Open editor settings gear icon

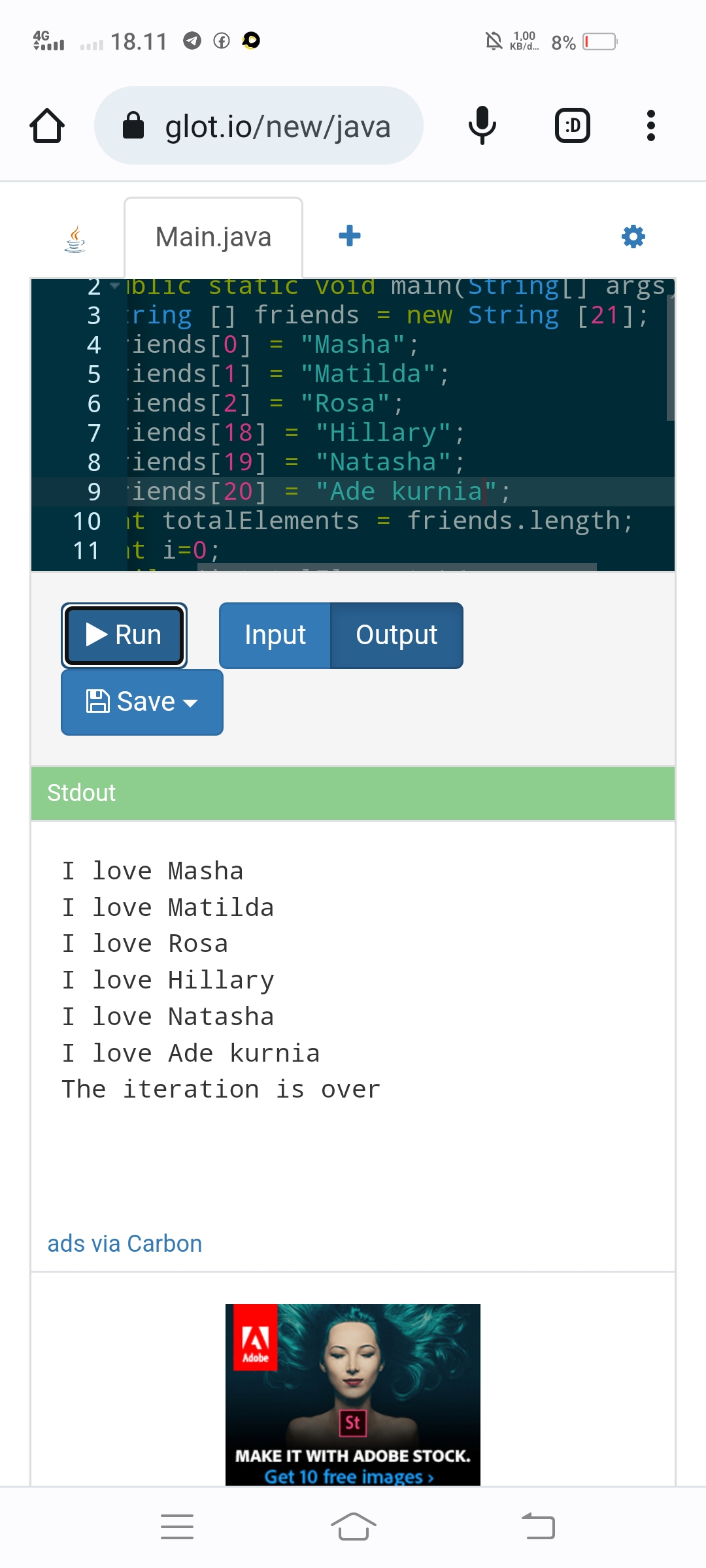(x=633, y=236)
